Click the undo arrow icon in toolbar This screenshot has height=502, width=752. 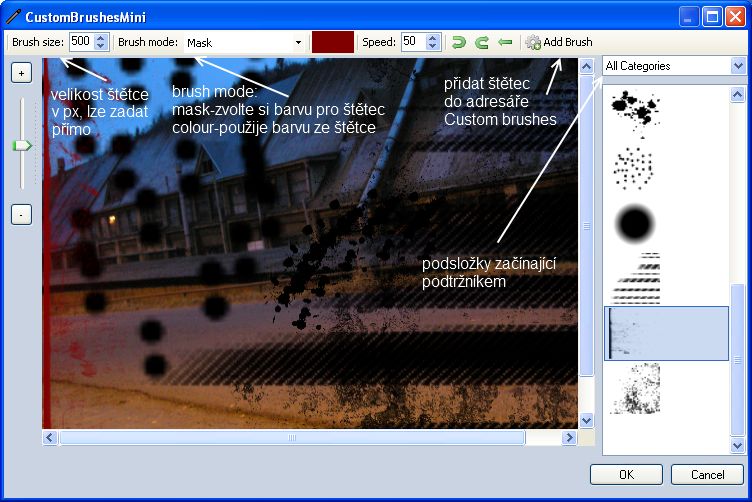[x=459, y=42]
